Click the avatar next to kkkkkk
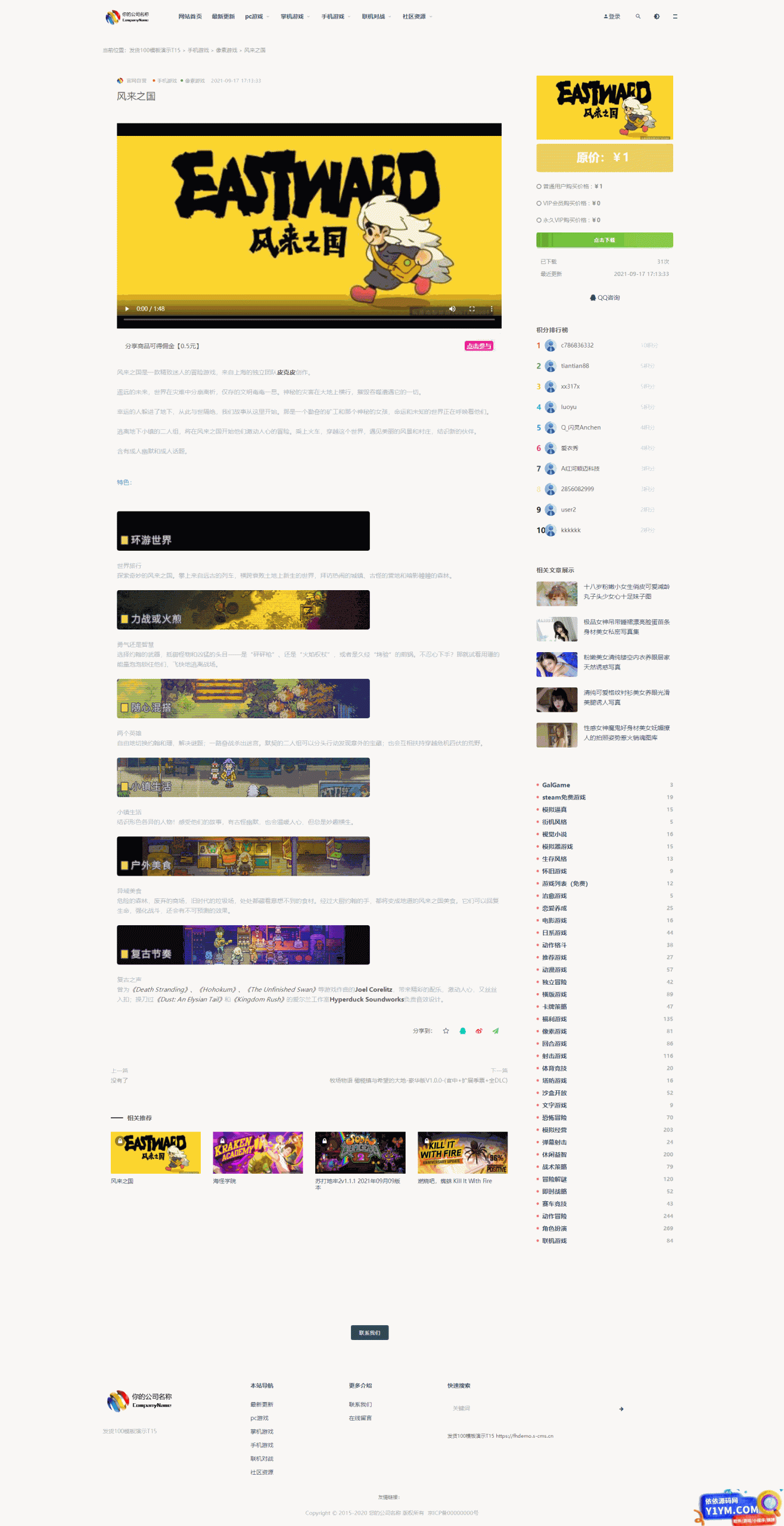Screen dimensions: 784x1526 click(x=550, y=530)
